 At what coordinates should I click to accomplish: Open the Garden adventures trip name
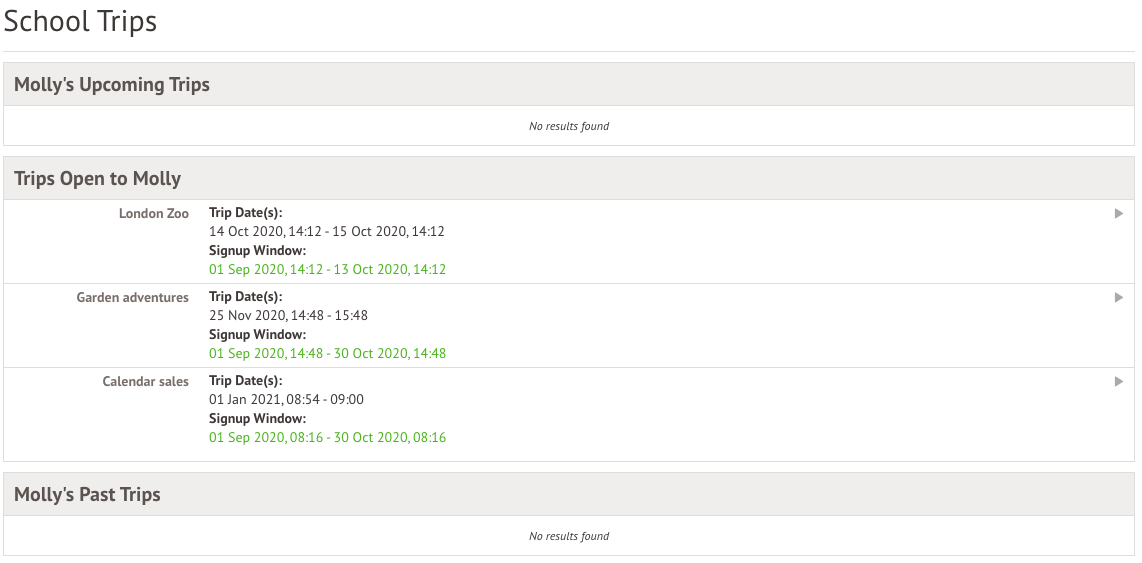132,297
